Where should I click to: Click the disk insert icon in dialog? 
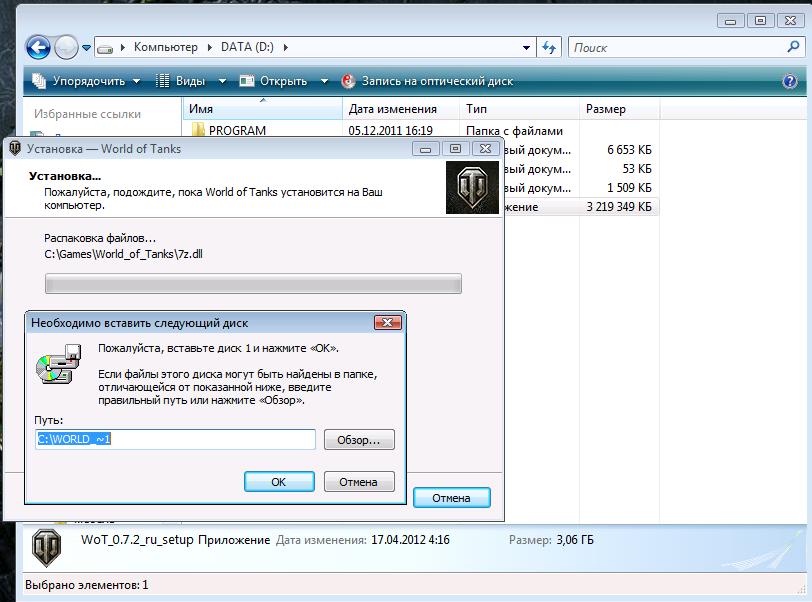tap(58, 364)
